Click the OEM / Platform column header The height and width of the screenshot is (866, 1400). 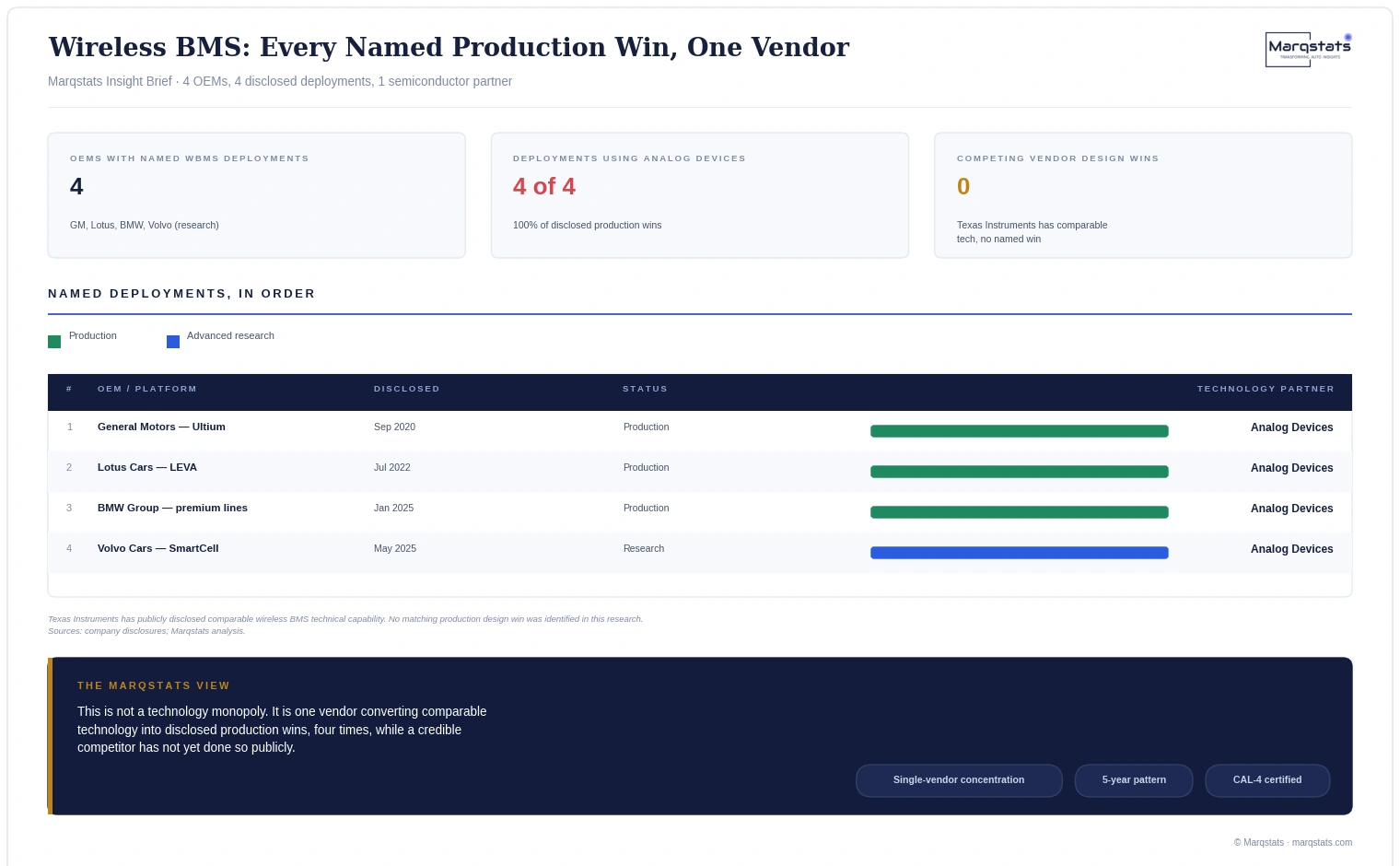(147, 389)
